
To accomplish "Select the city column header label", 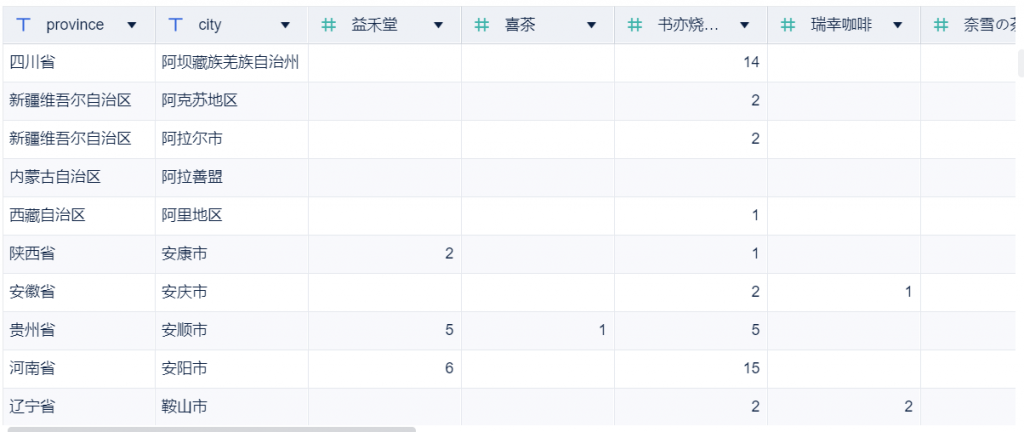I will tap(210, 25).
